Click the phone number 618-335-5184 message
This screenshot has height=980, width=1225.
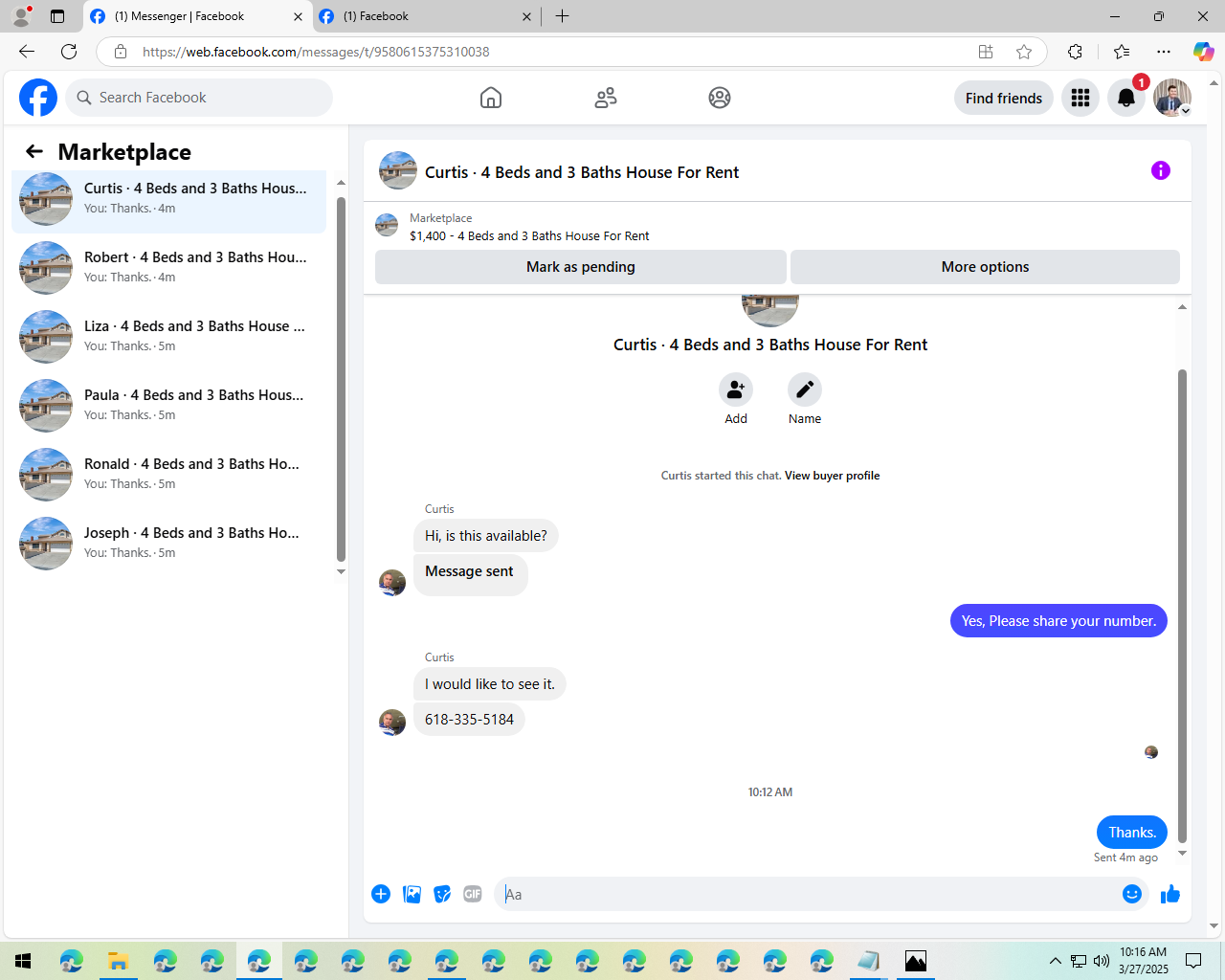pos(469,720)
